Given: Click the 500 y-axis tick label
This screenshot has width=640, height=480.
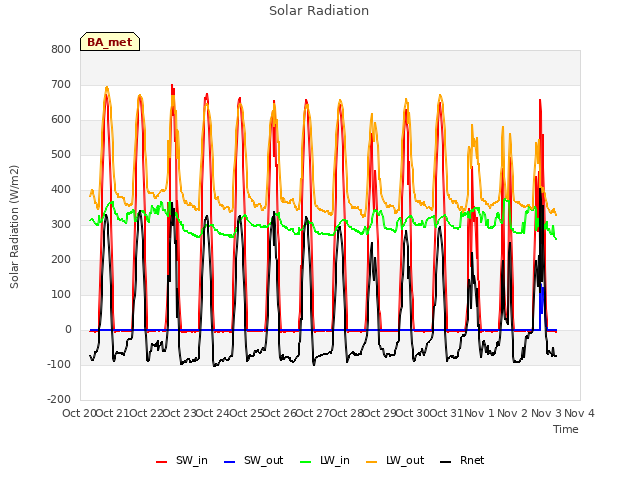Looking at the screenshot, I should (61, 155).
